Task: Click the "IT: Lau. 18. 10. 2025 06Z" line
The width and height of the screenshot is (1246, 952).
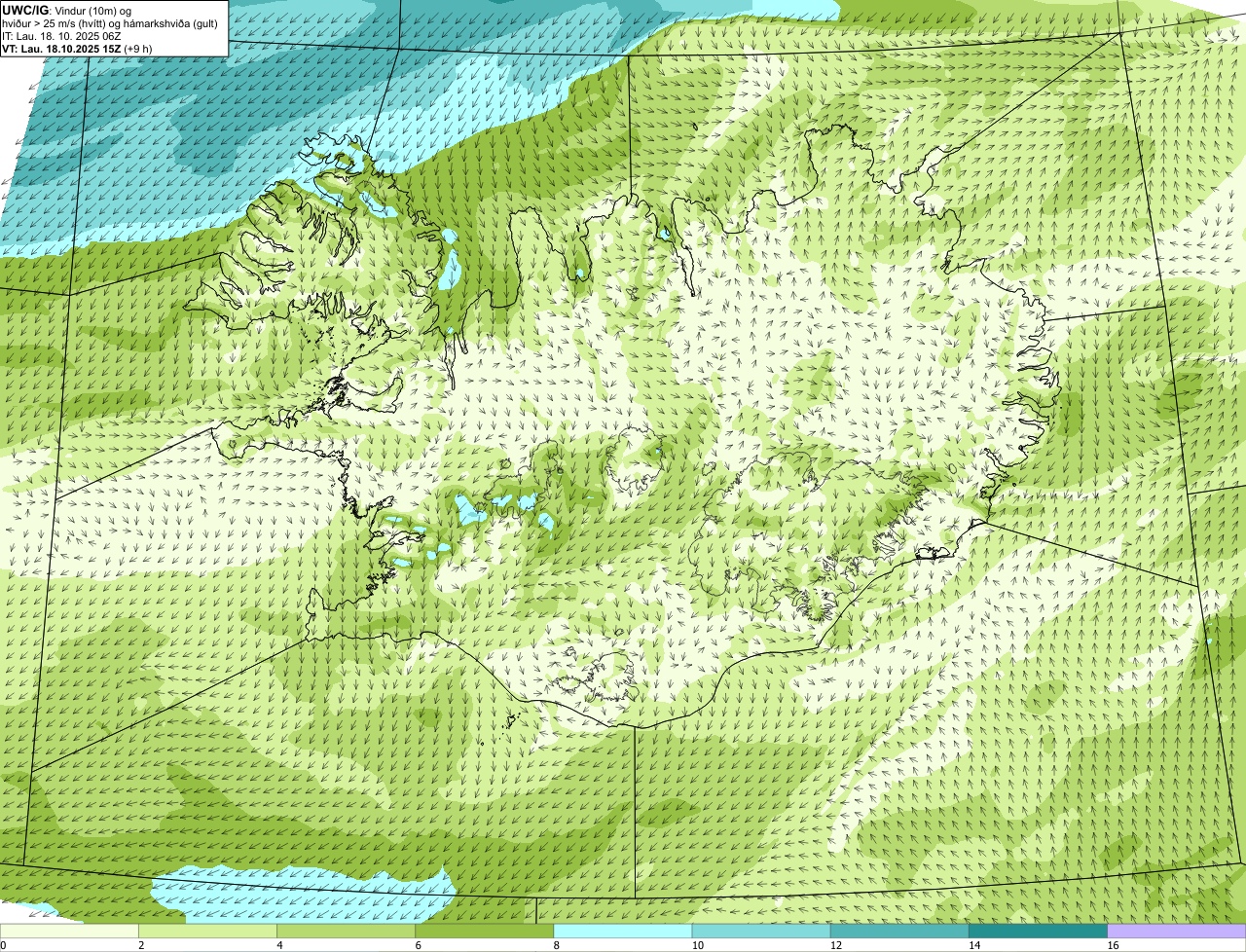Action: (x=62, y=35)
